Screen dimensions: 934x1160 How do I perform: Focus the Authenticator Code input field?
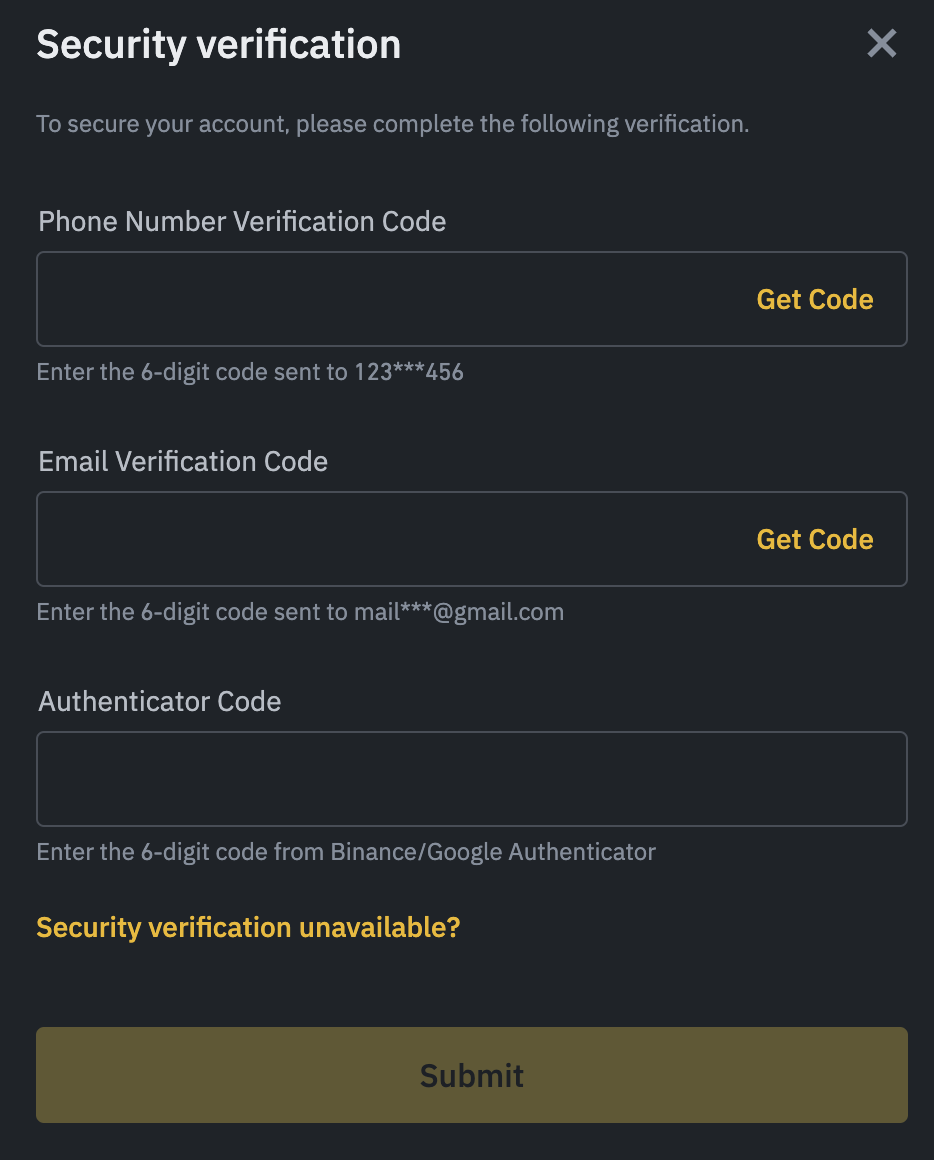click(471, 779)
